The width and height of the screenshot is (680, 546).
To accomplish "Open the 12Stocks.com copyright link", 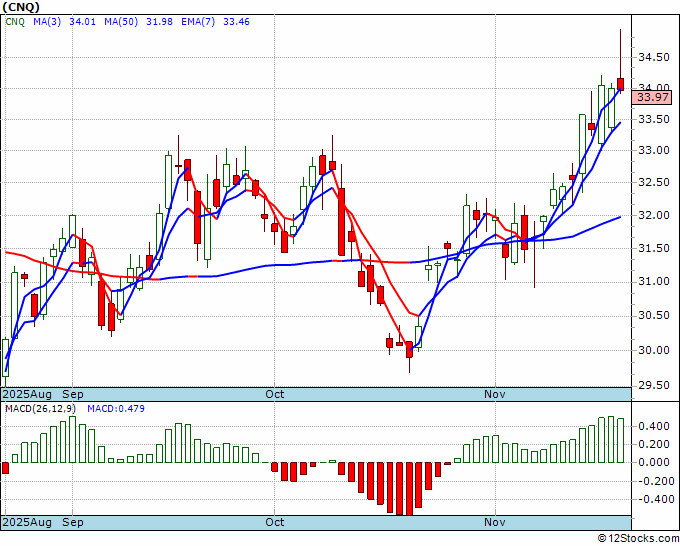I will pyautogui.click(x=638, y=539).
